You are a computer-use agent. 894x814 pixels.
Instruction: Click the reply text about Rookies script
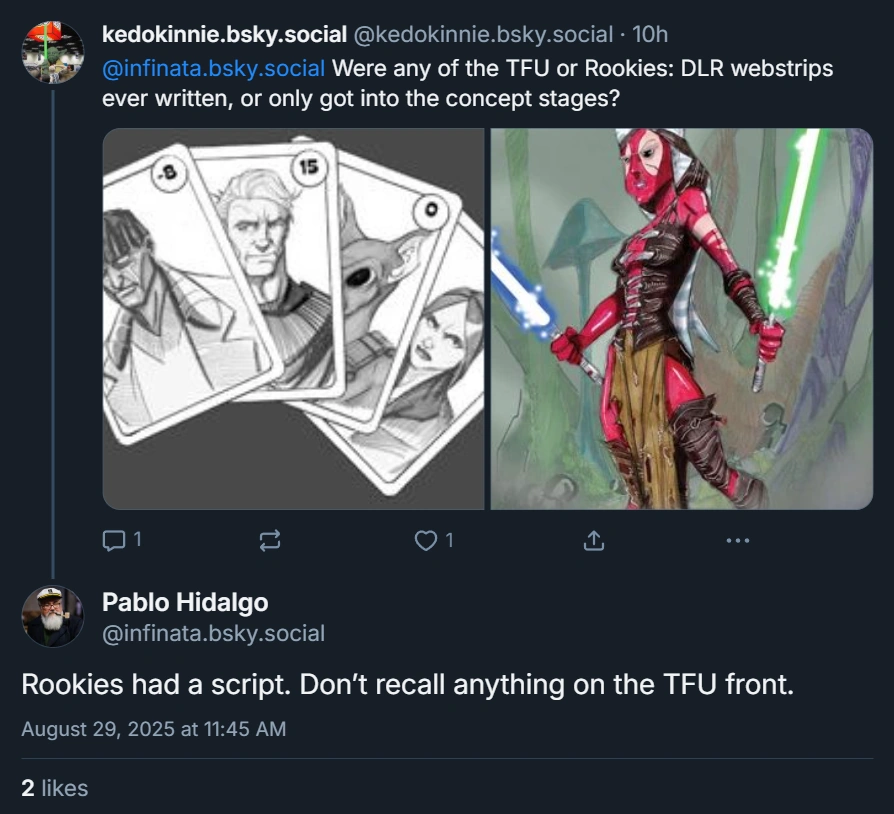[x=408, y=685]
